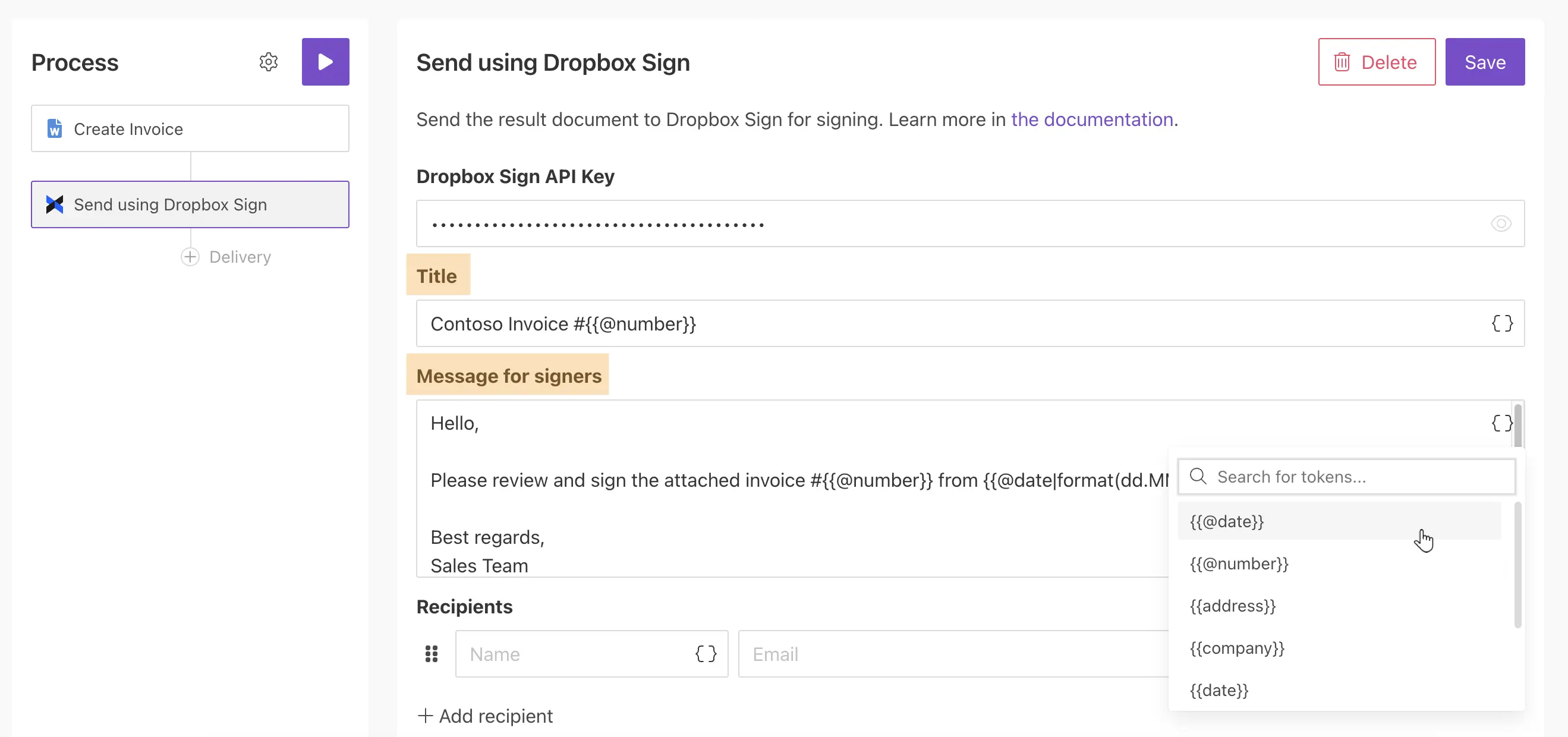Edit the Title field text
Screen dimensions: 1568x737
click(970, 323)
